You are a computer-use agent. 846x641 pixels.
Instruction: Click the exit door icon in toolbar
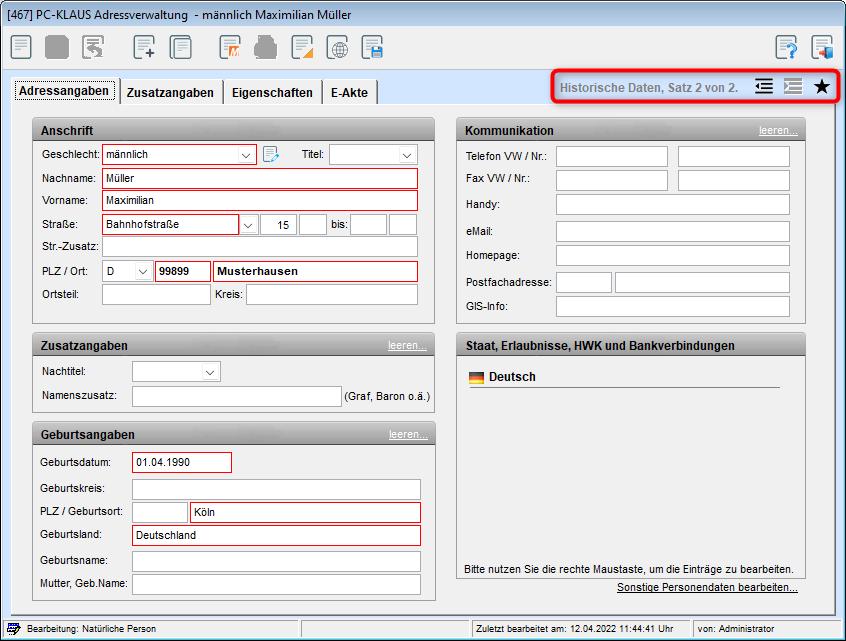(x=822, y=47)
